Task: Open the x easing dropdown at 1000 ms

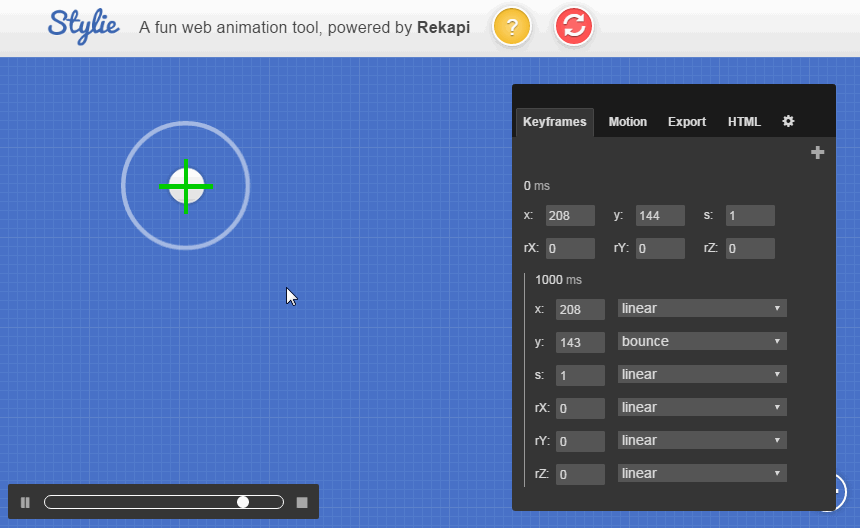Action: click(701, 308)
